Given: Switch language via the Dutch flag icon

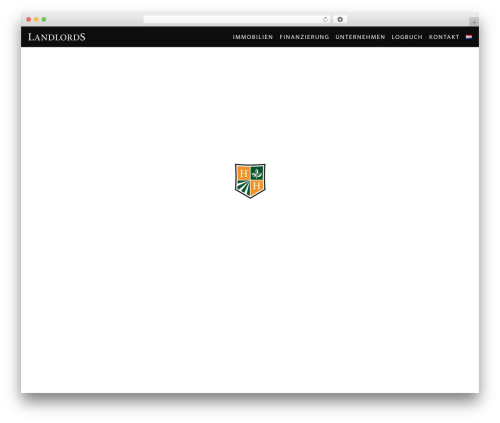Looking at the screenshot, I should tap(469, 37).
